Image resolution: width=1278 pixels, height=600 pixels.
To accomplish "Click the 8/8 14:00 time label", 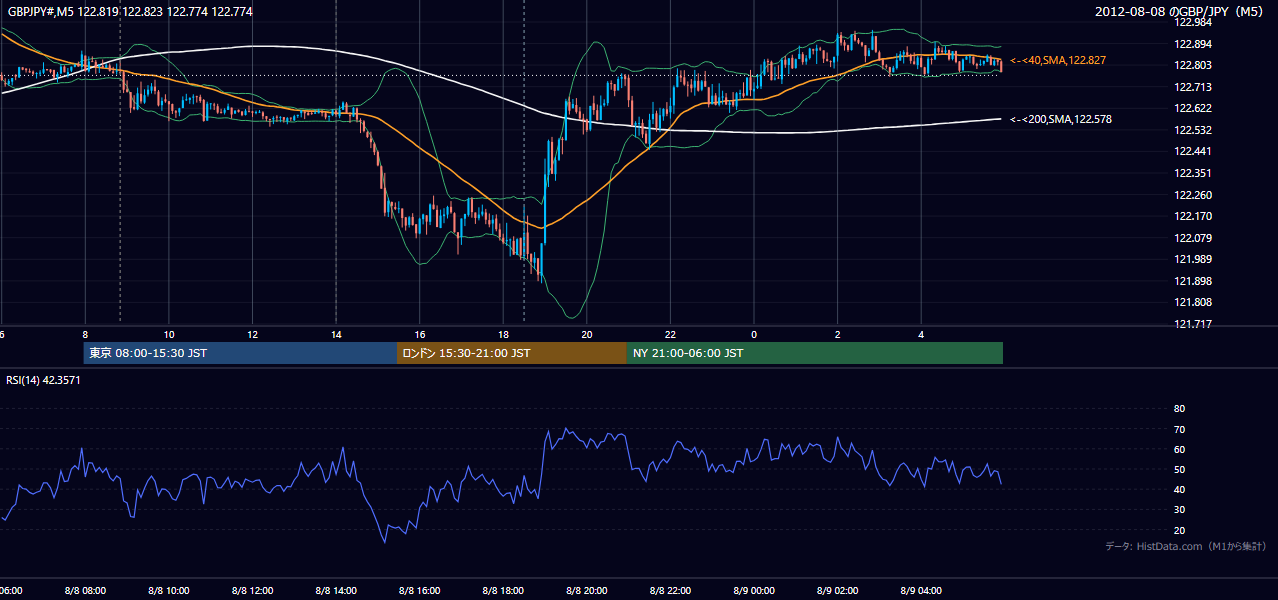I will [x=336, y=590].
